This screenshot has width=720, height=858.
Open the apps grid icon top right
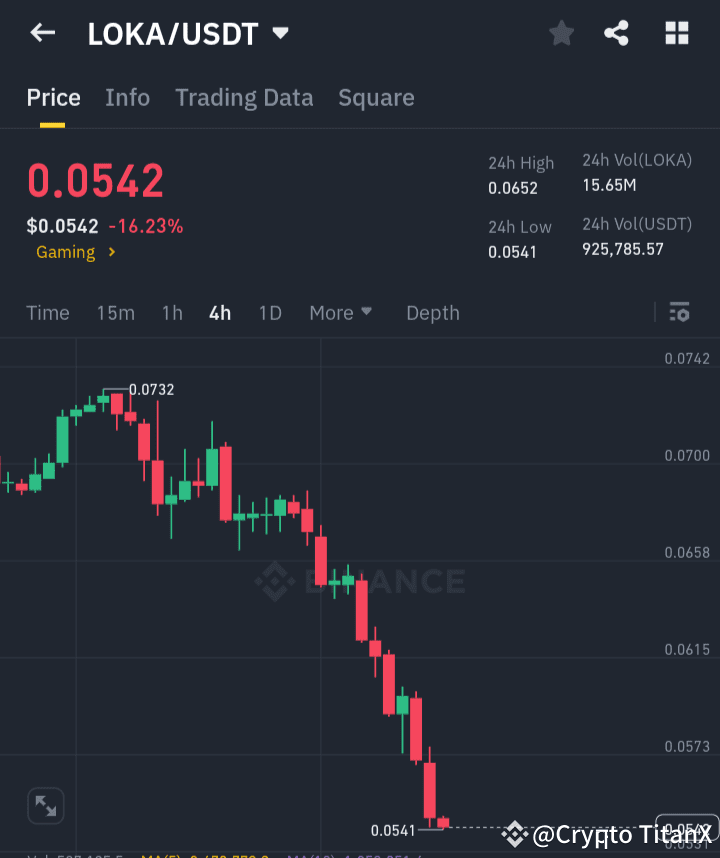click(677, 33)
